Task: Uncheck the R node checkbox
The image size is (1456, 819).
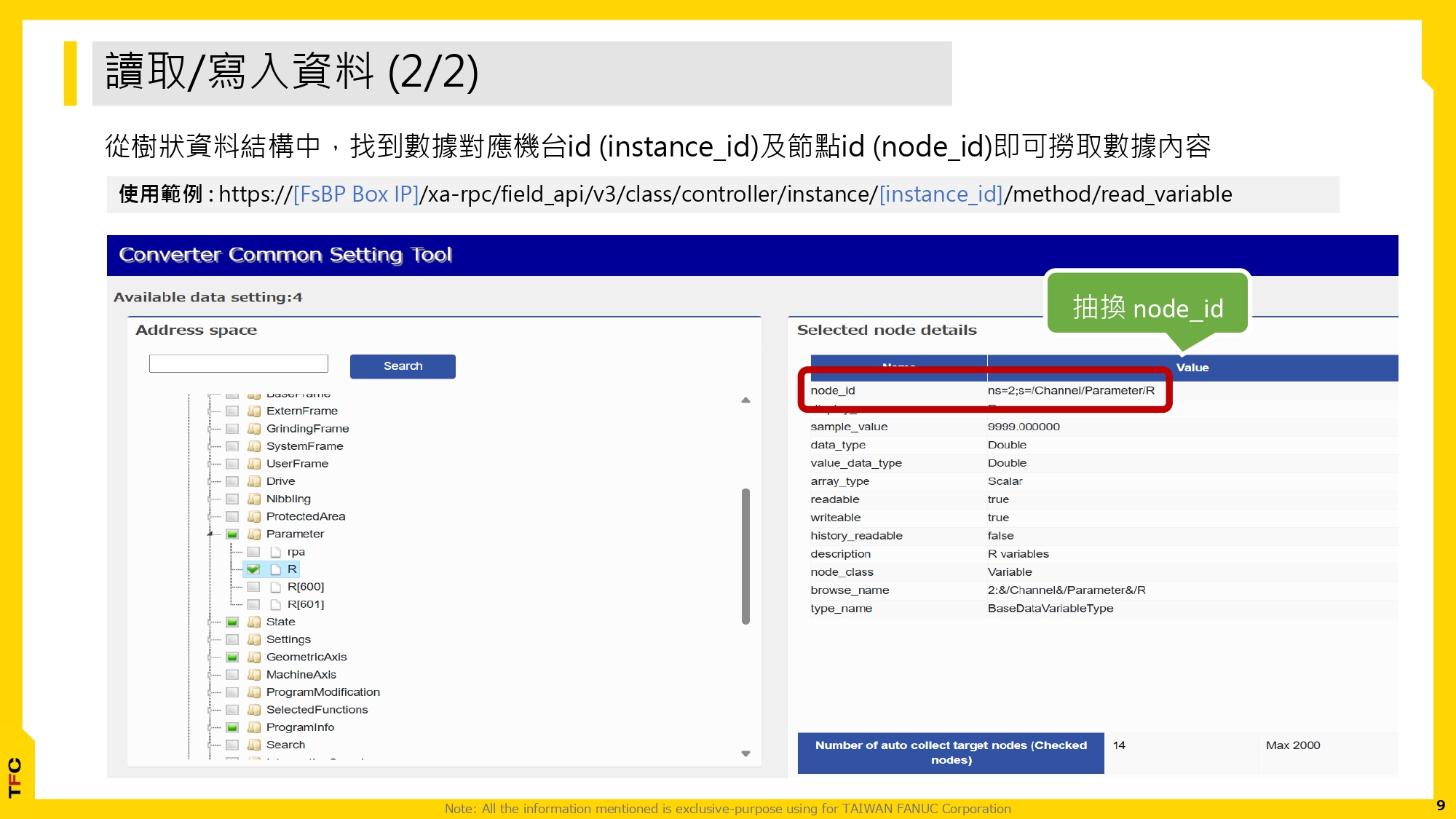Action: (253, 569)
